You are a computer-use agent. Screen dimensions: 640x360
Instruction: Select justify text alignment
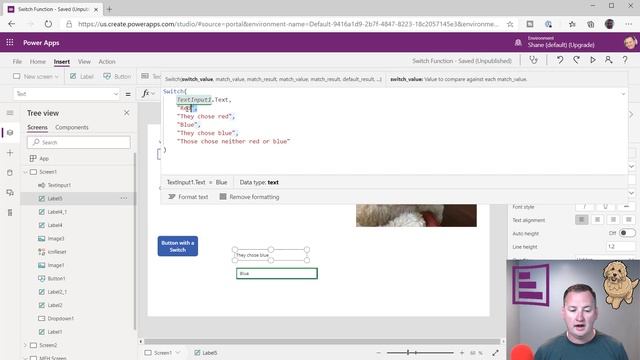629,220
